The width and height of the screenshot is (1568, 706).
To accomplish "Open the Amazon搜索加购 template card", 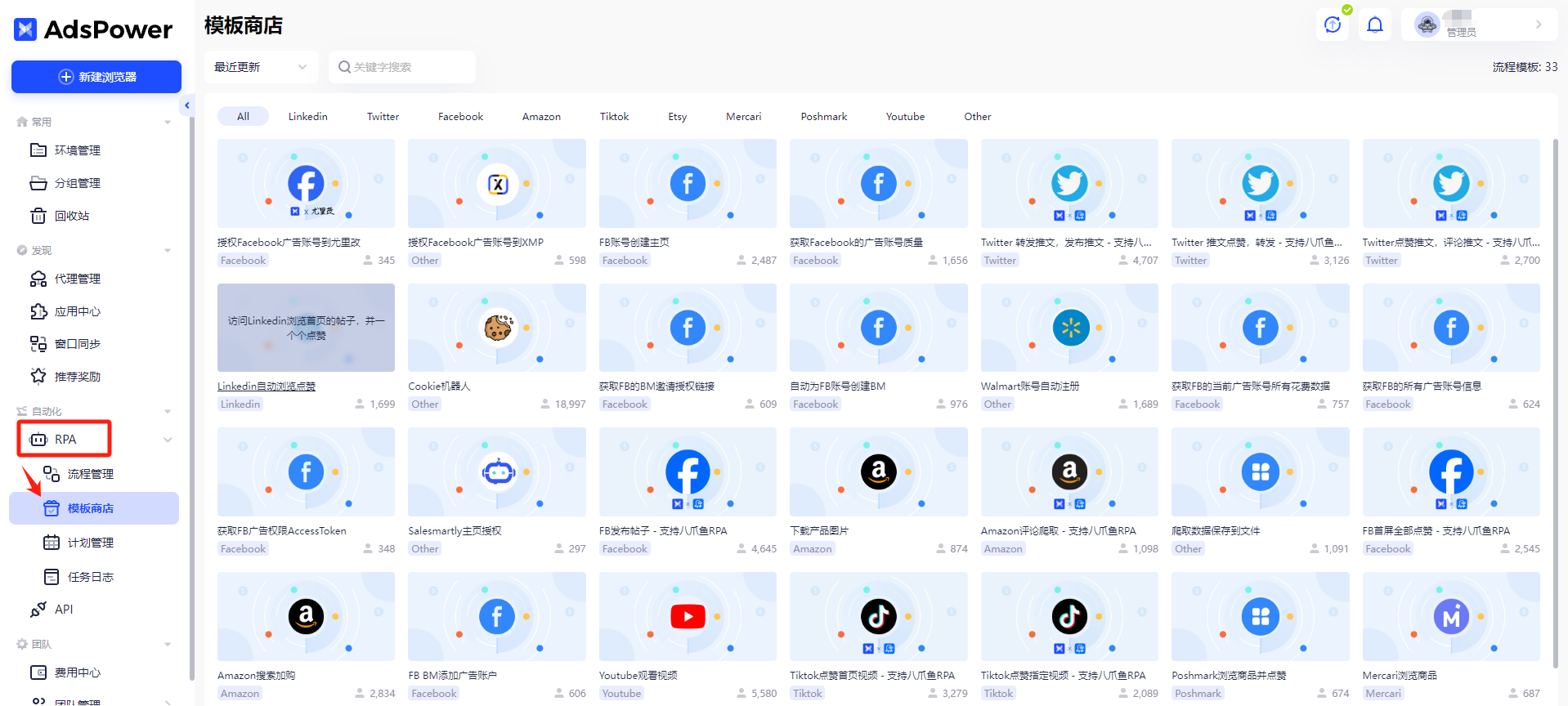I will coord(306,637).
